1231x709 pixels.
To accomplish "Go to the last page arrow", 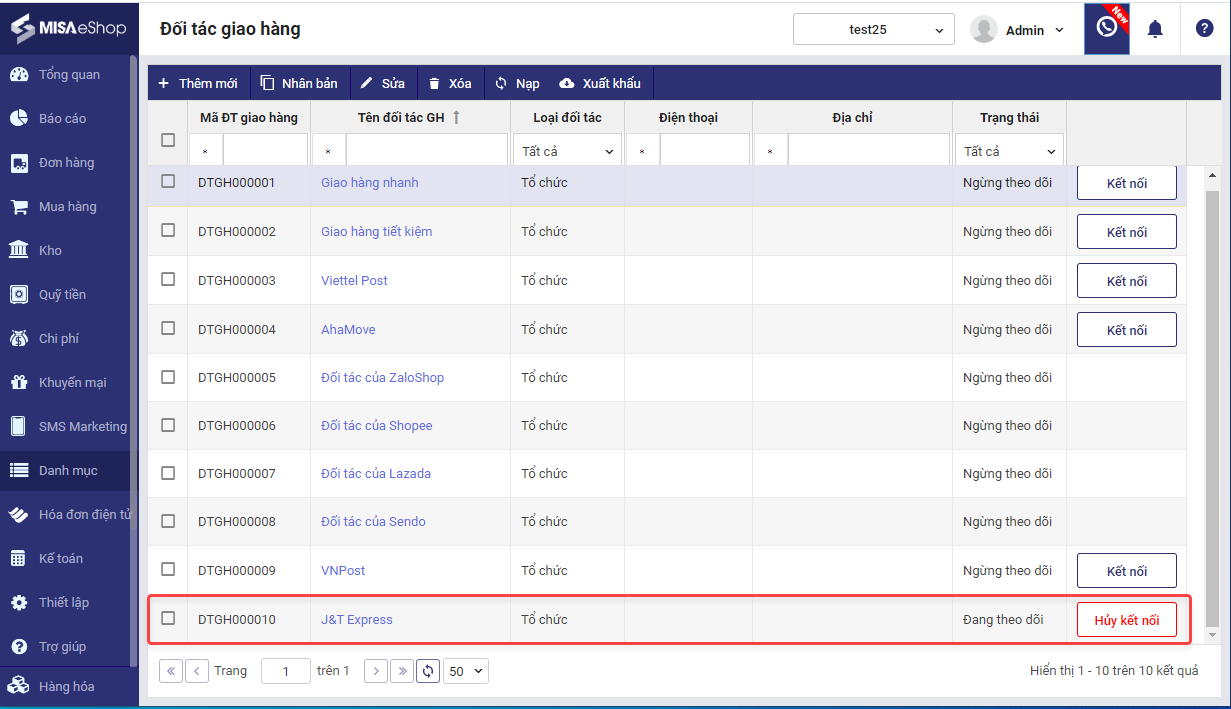I will pyautogui.click(x=402, y=671).
